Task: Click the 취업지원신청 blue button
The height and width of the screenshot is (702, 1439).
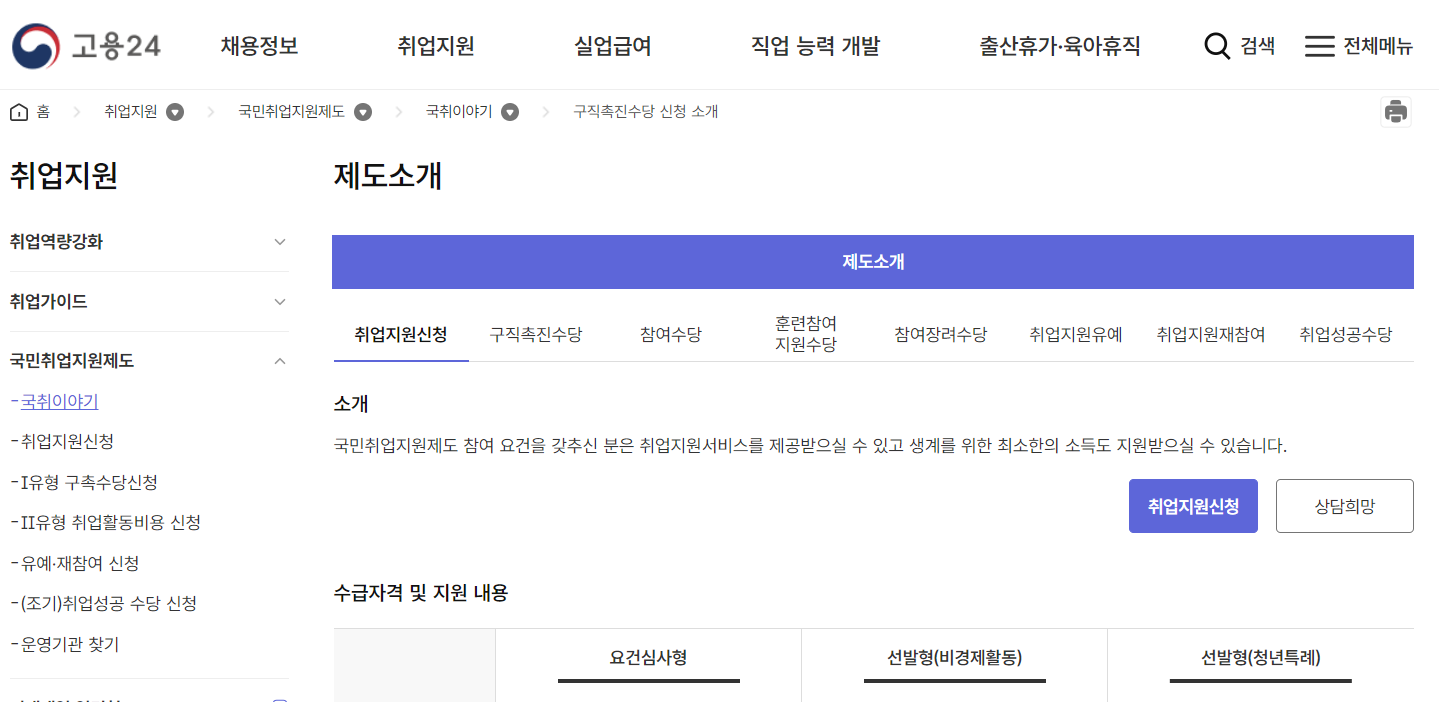Action: coord(1193,505)
